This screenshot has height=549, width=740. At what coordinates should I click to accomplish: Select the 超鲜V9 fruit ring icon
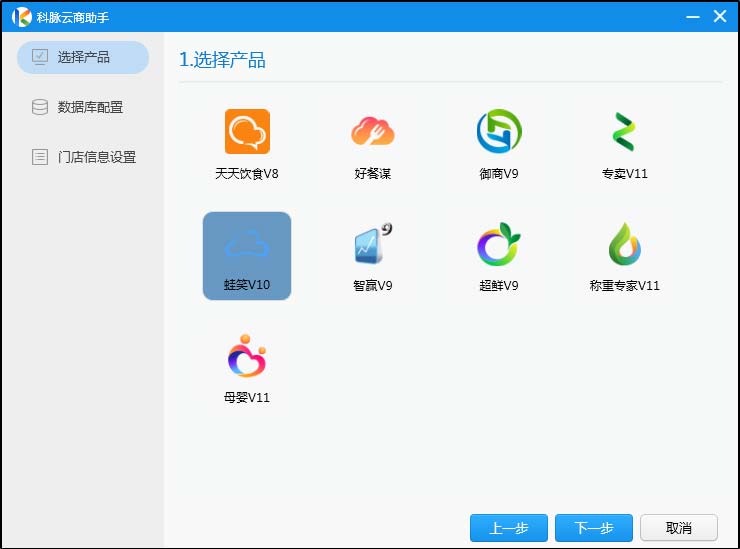pyautogui.click(x=498, y=244)
